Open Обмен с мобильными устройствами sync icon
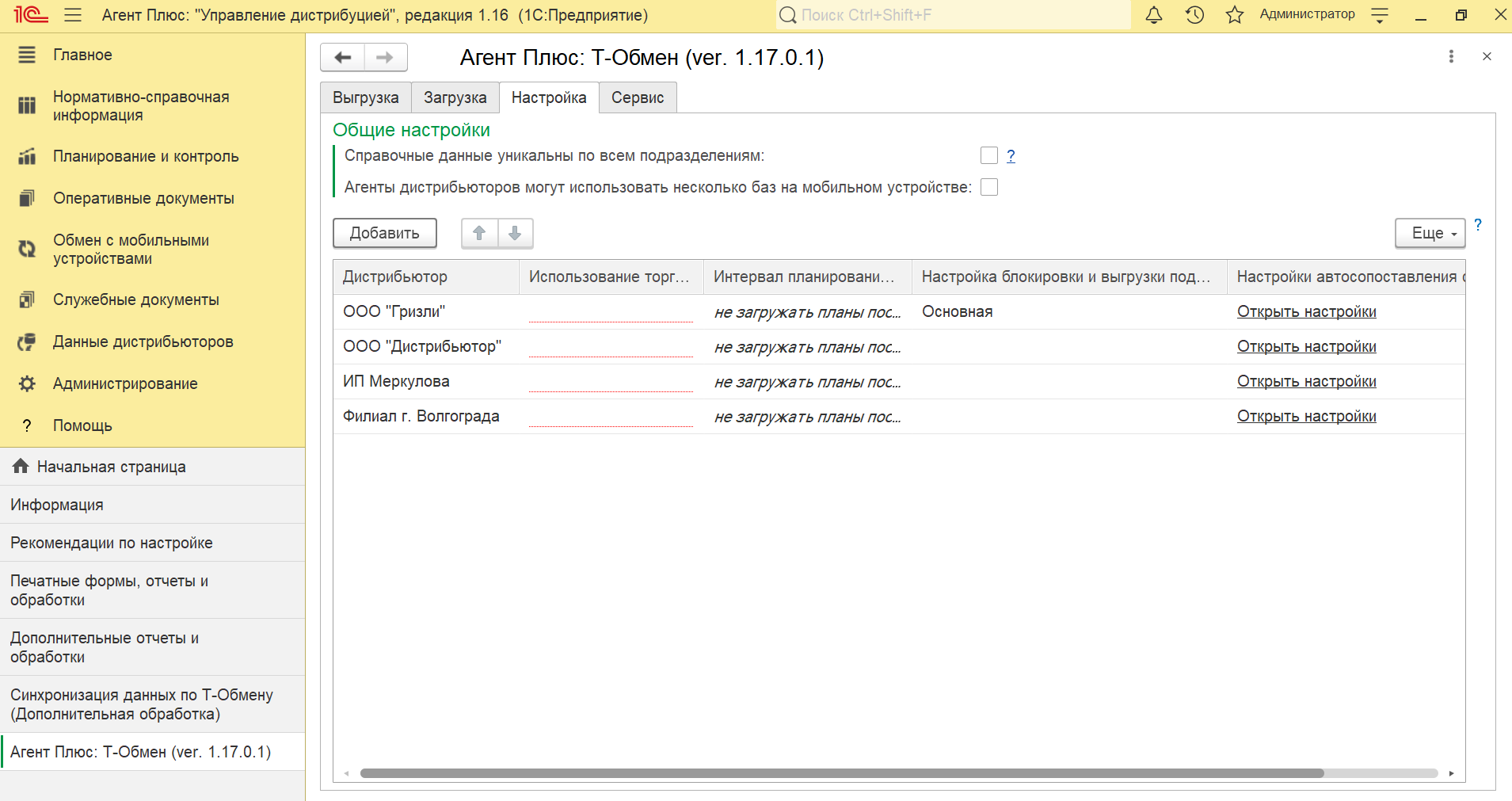 coord(27,249)
